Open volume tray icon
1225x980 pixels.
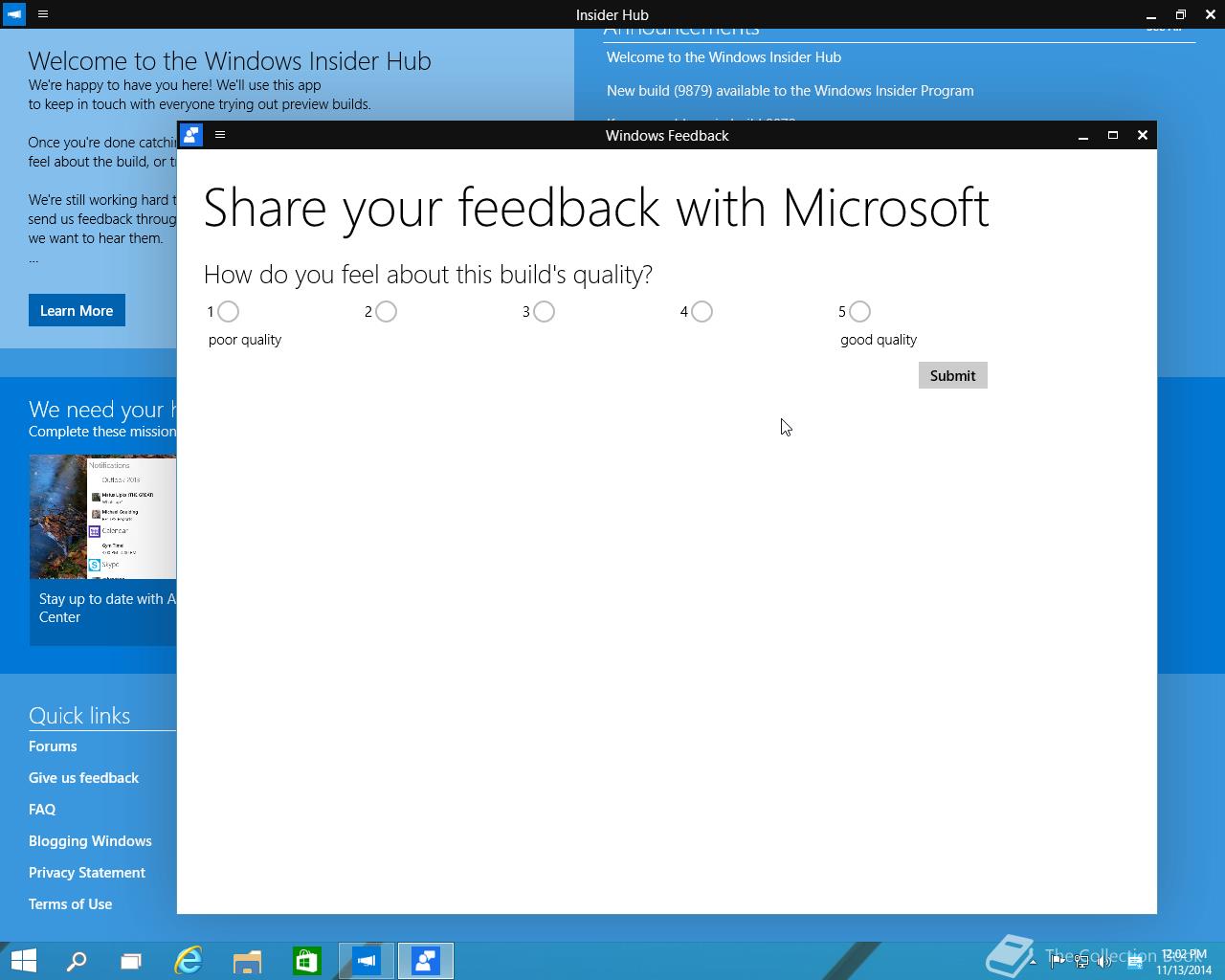point(1104,962)
